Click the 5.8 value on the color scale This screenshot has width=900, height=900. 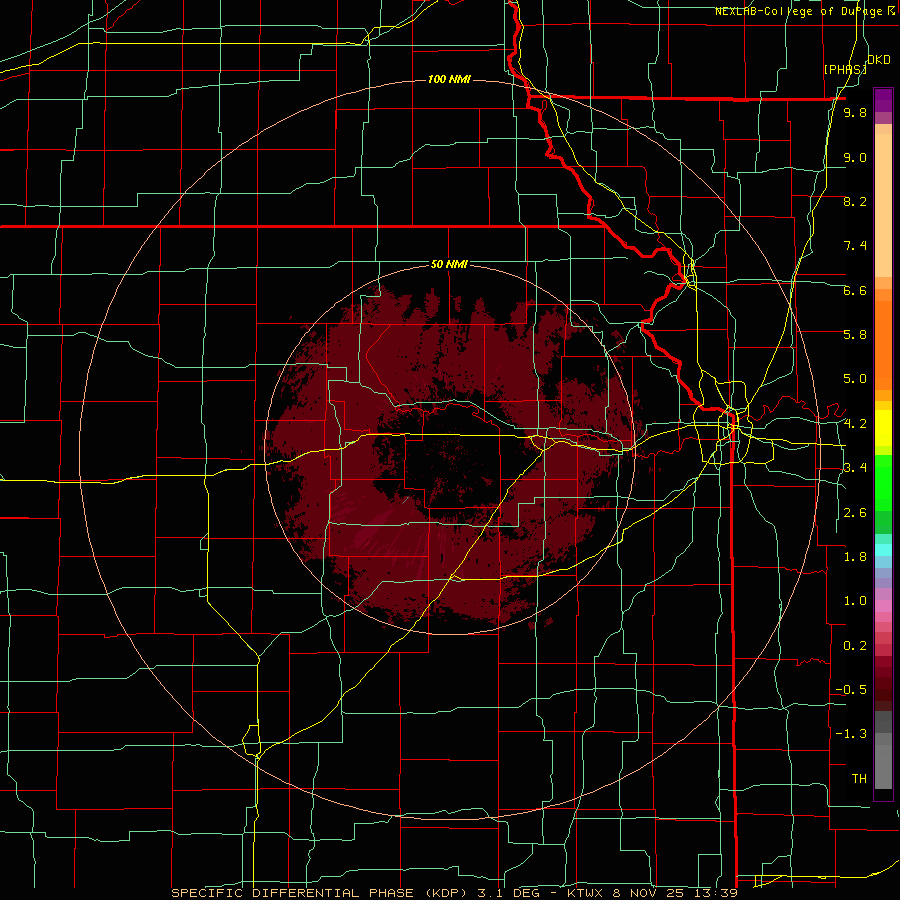click(x=855, y=335)
